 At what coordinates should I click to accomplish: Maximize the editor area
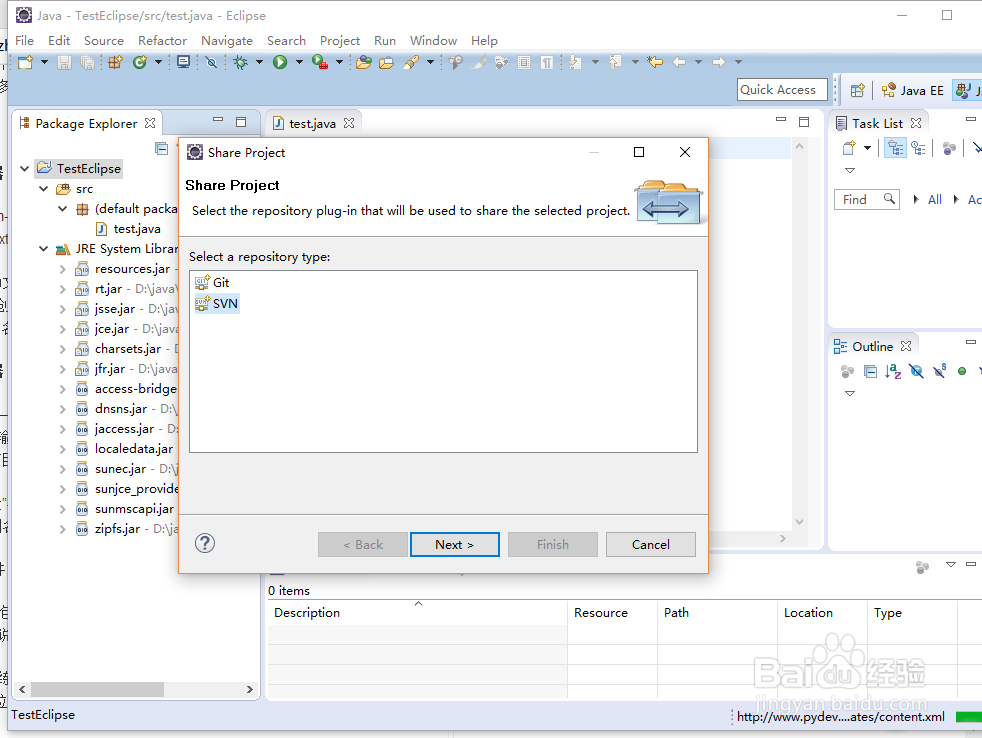(804, 122)
